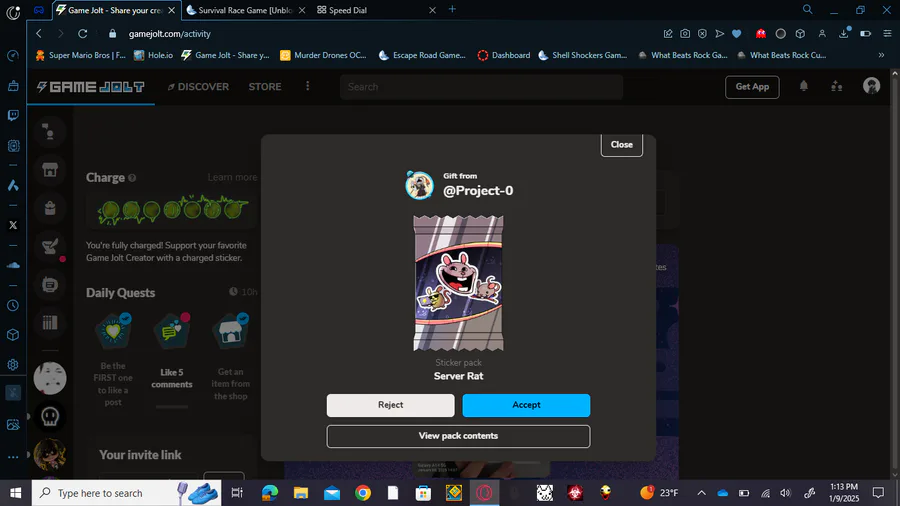The height and width of the screenshot is (506, 900).
Task: Open Twitch in Opera sidebar
Action: pos(13,115)
